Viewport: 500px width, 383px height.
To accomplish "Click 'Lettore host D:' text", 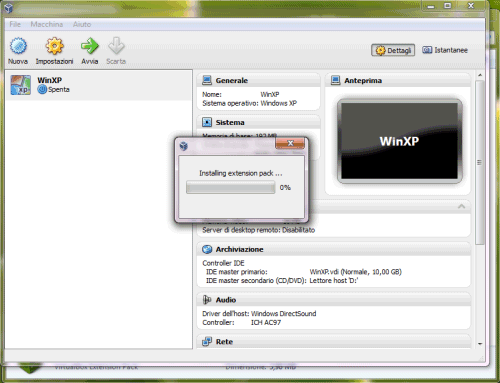I will pyautogui.click(x=334, y=281).
